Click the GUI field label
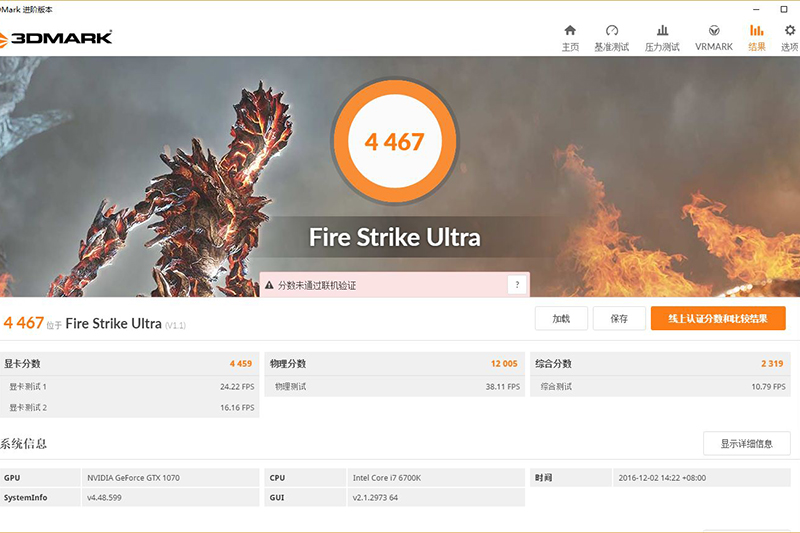Screen dimensions: 800x533 point(277,497)
